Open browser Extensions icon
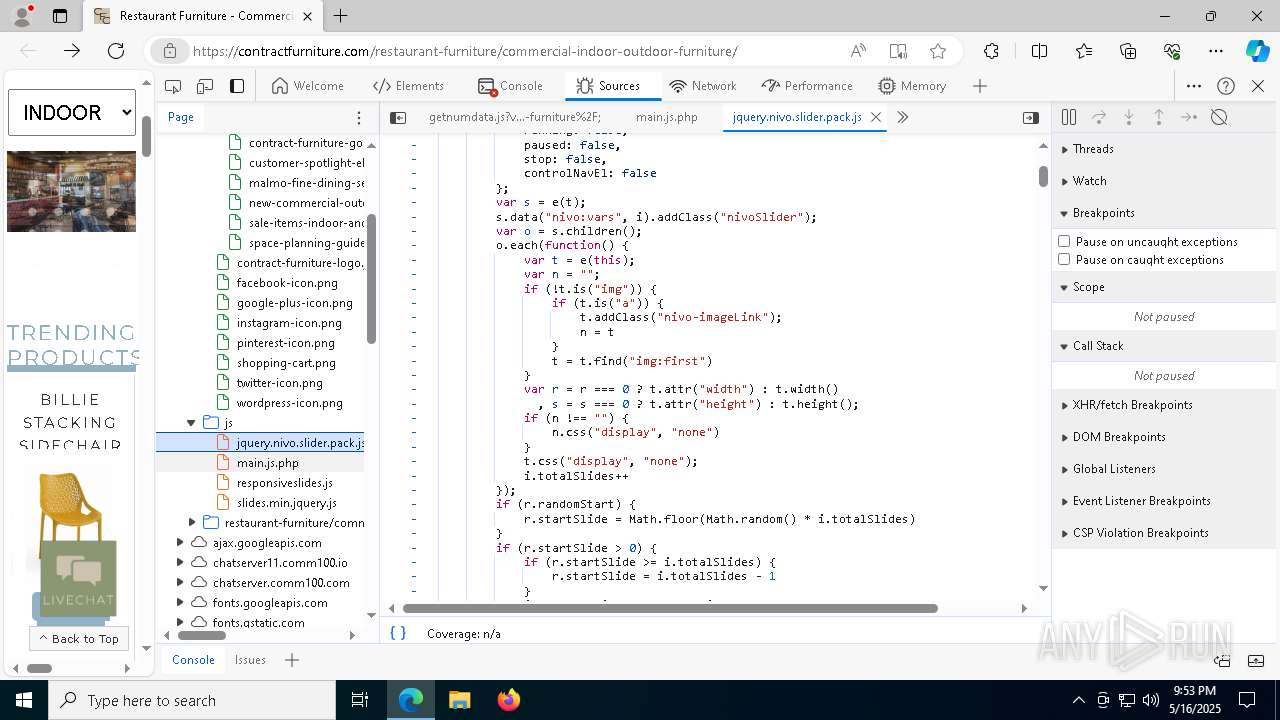The image size is (1280, 720). click(991, 51)
